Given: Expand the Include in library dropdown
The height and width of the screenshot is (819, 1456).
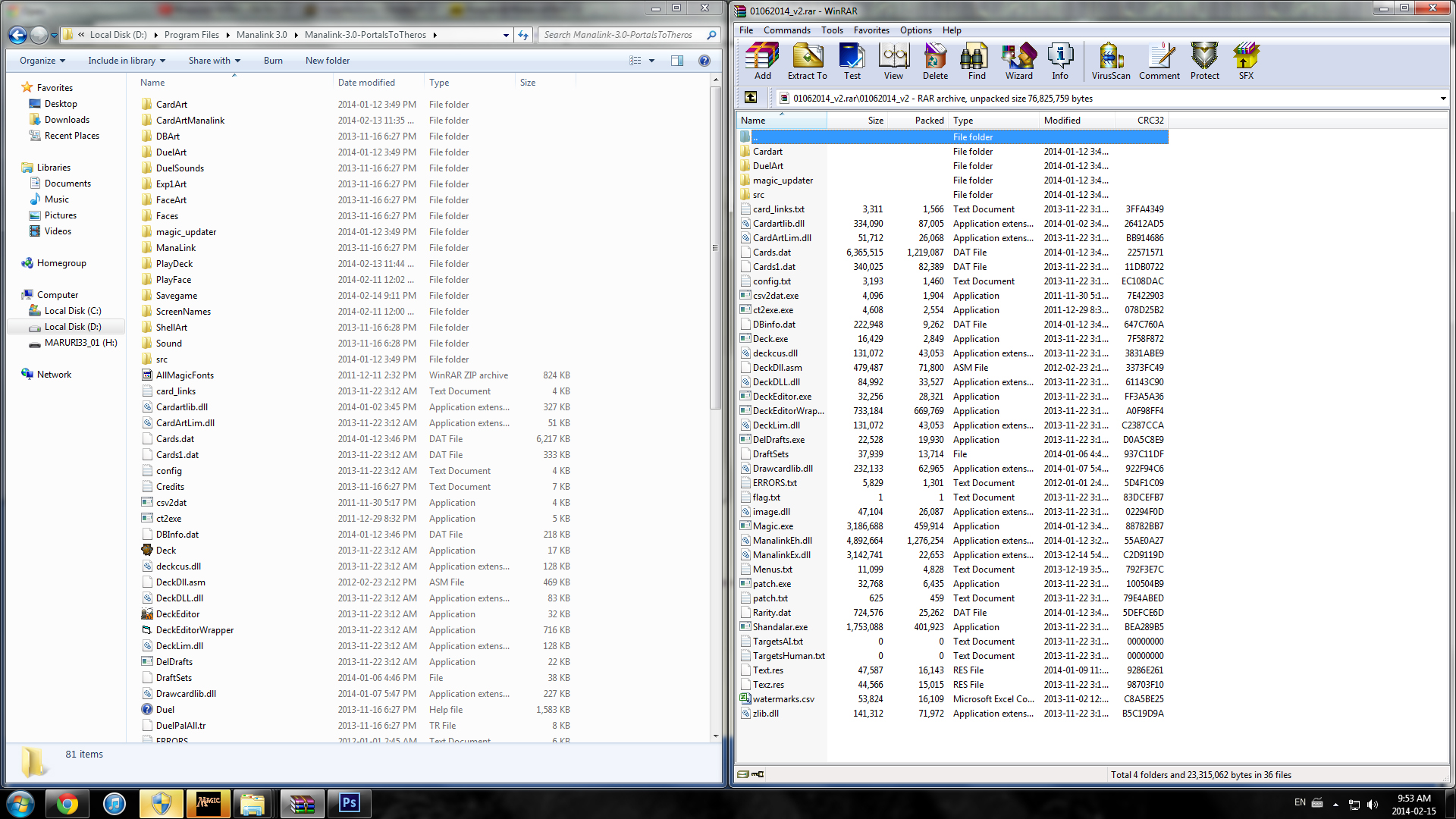Looking at the screenshot, I should pos(126,61).
